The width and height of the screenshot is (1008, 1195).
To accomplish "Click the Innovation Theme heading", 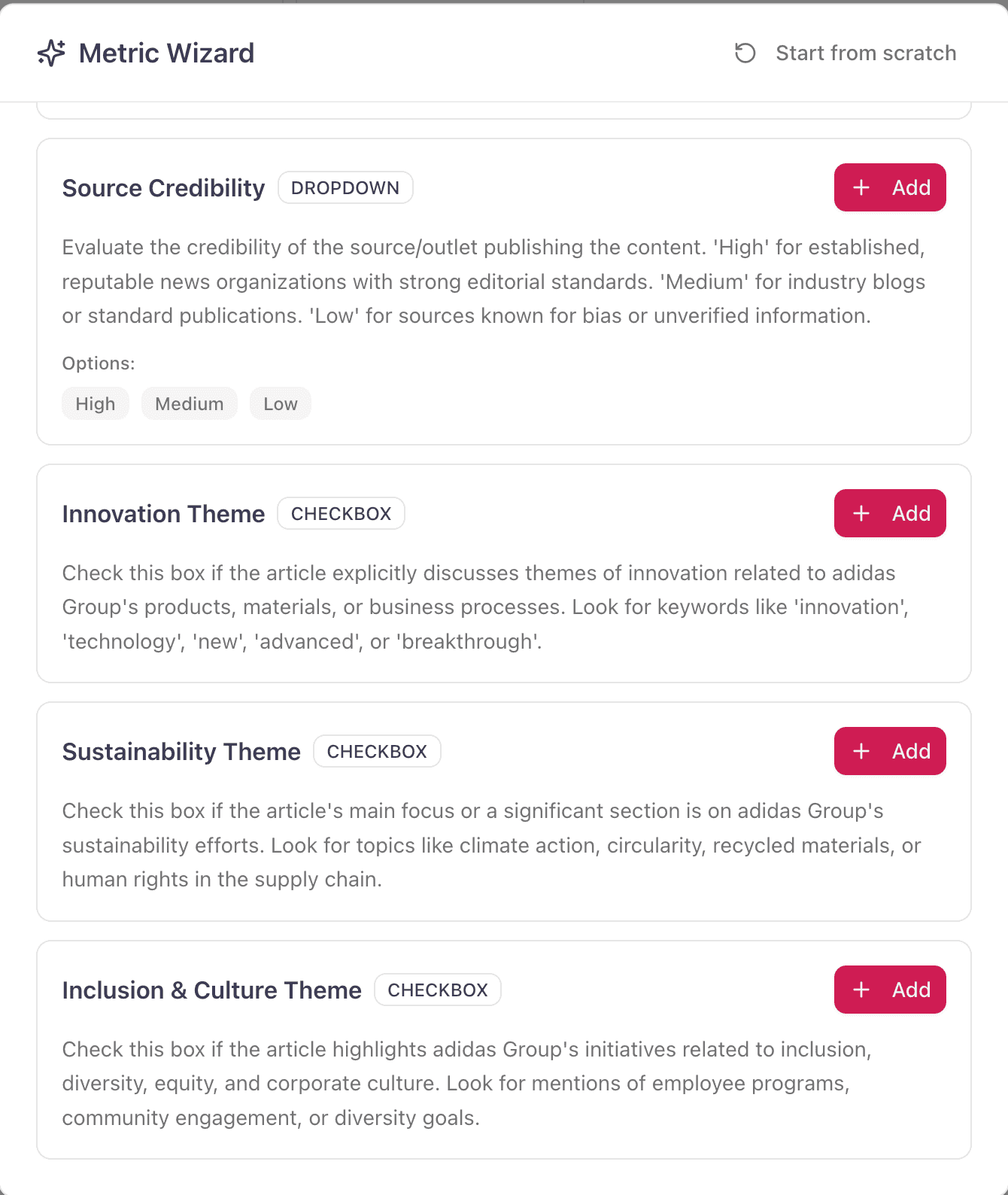I will [x=163, y=514].
